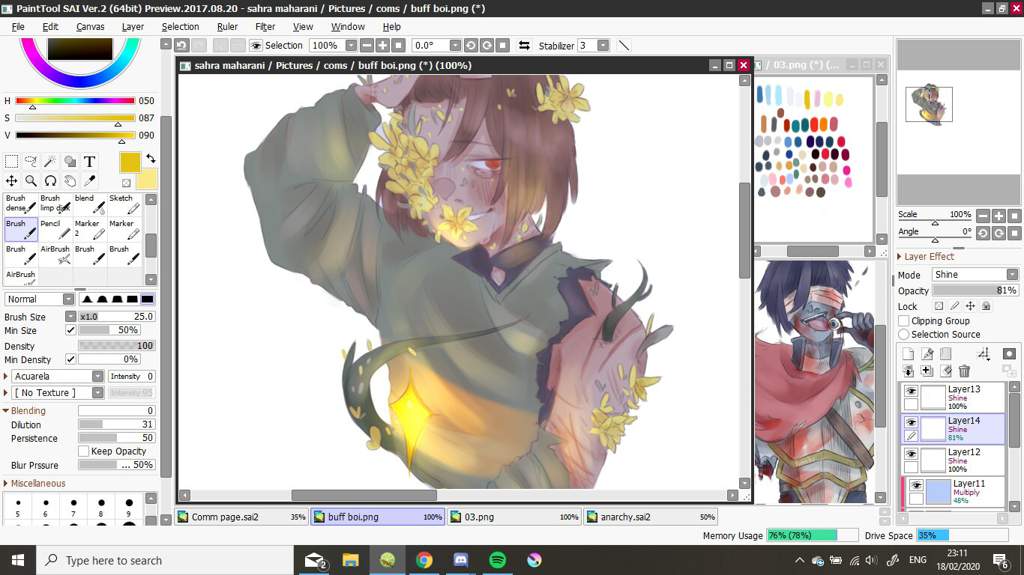Image resolution: width=1024 pixels, height=575 pixels.
Task: Select the rectangular selection tool
Action: (x=11, y=161)
